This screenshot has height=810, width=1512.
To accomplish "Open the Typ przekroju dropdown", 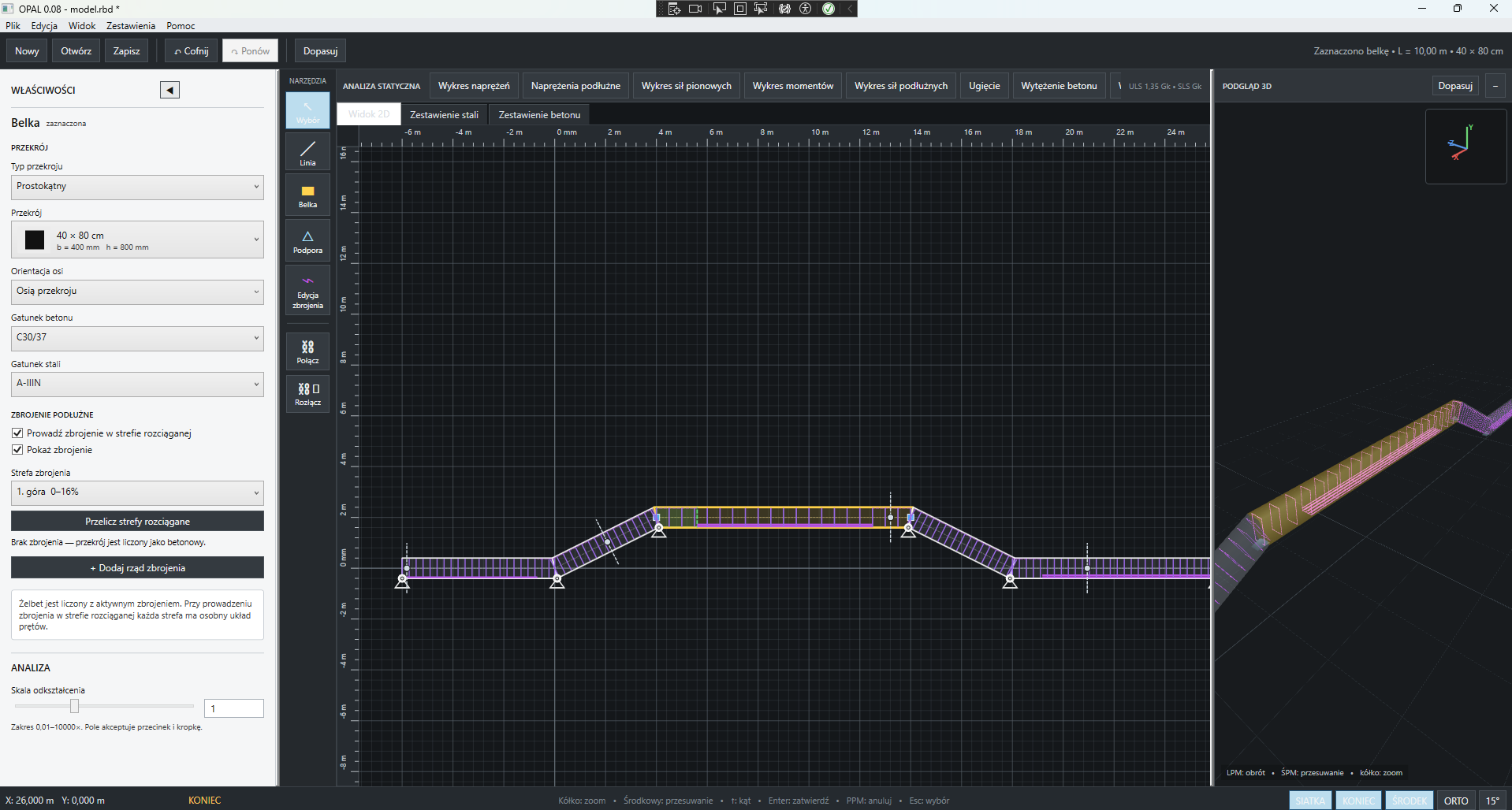I will coord(137,187).
